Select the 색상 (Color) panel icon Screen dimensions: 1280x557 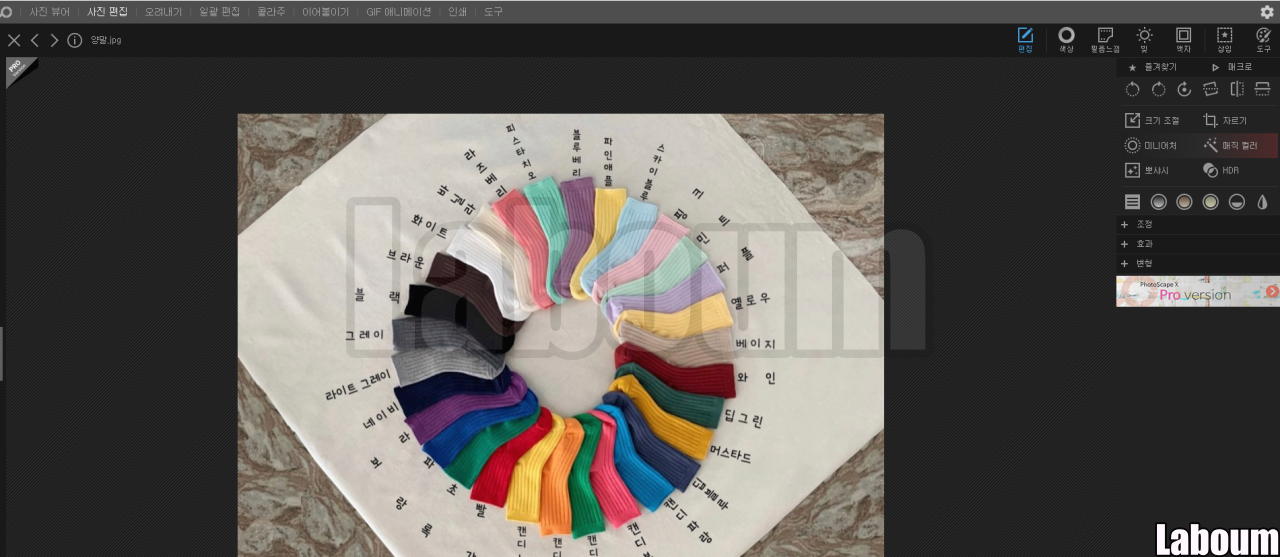[1066, 40]
